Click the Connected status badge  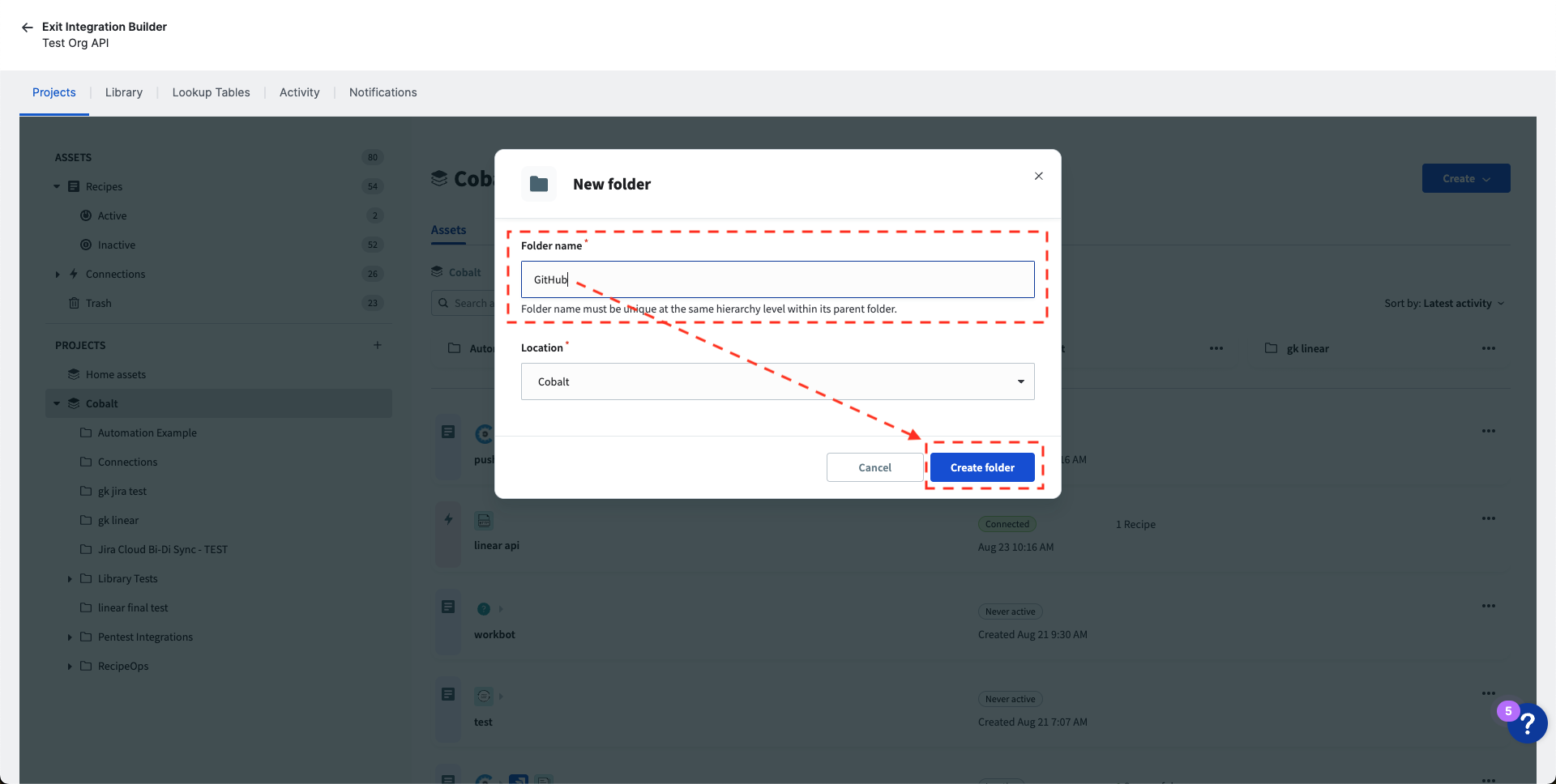[x=1007, y=524]
